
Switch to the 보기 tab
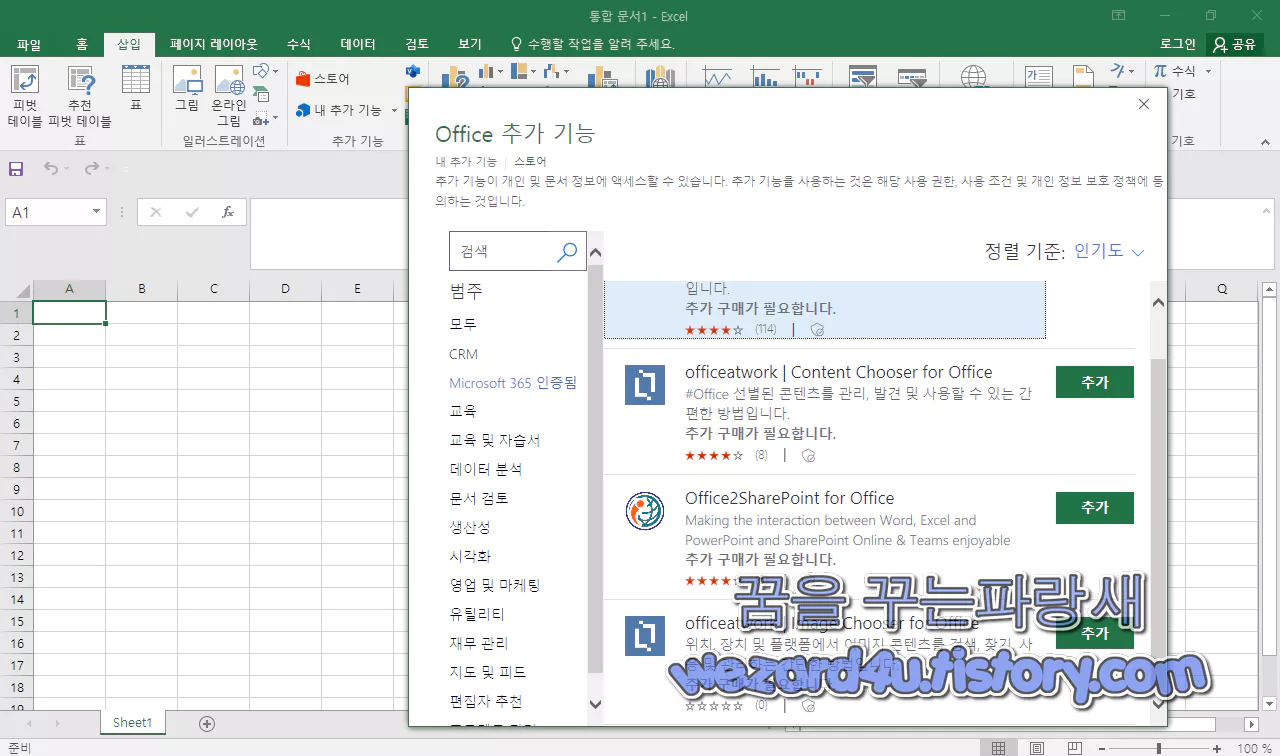click(x=470, y=44)
